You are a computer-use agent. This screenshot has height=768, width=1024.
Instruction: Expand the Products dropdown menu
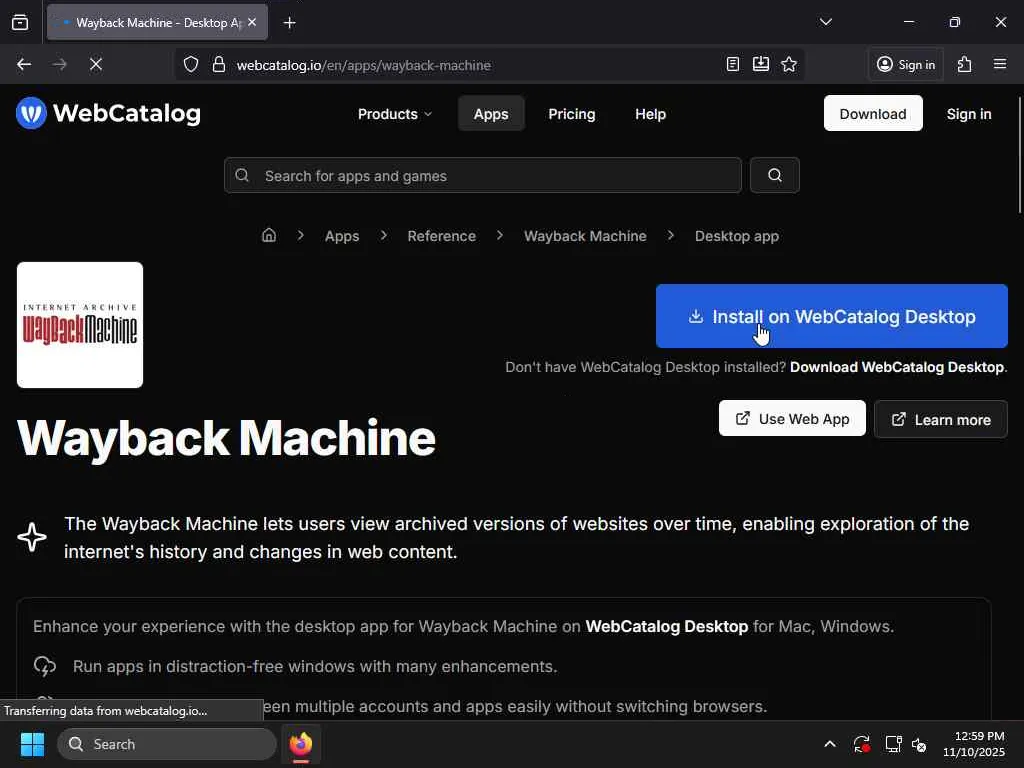pyautogui.click(x=394, y=114)
